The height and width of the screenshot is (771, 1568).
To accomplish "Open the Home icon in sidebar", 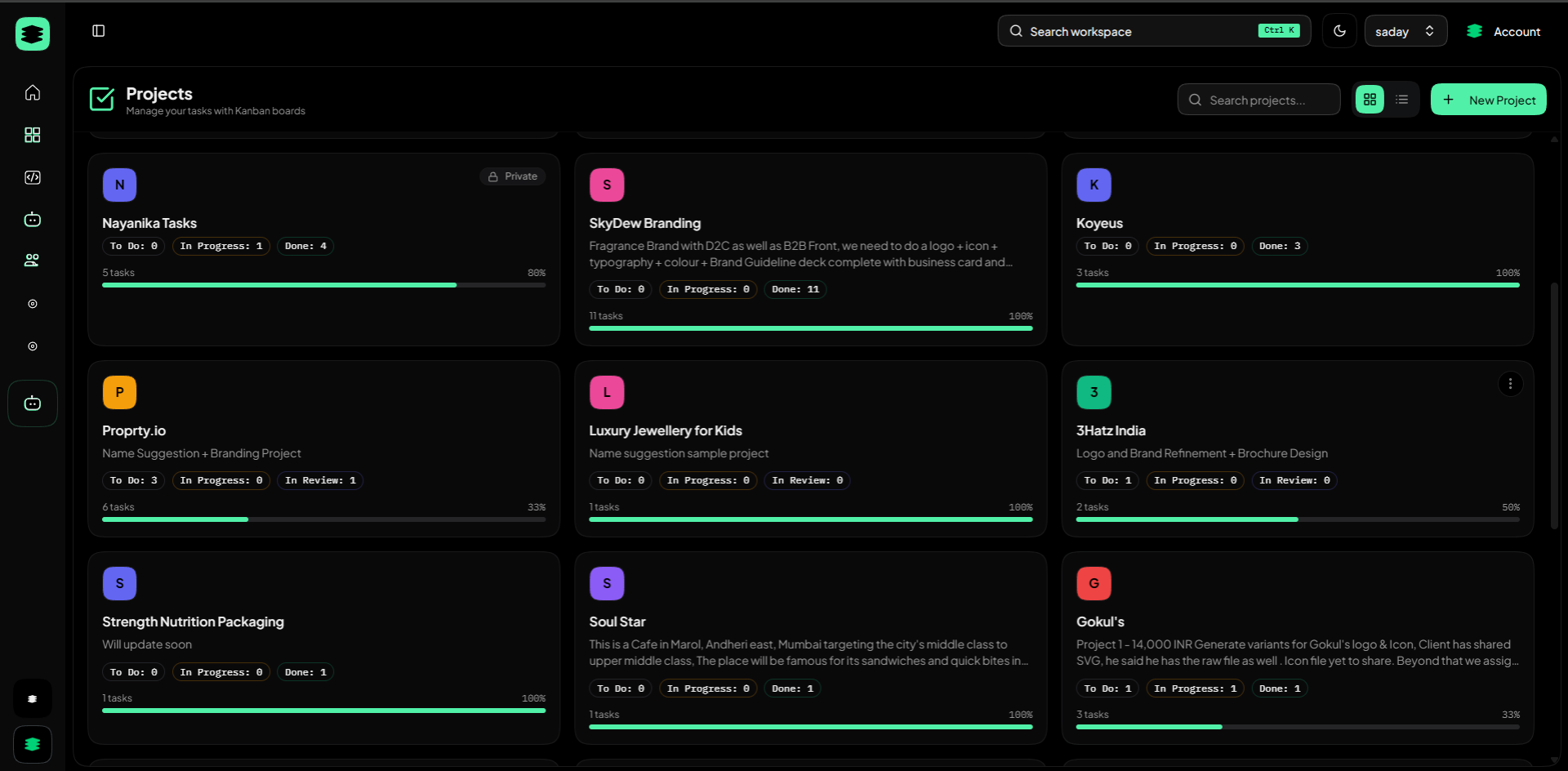I will coord(33,92).
